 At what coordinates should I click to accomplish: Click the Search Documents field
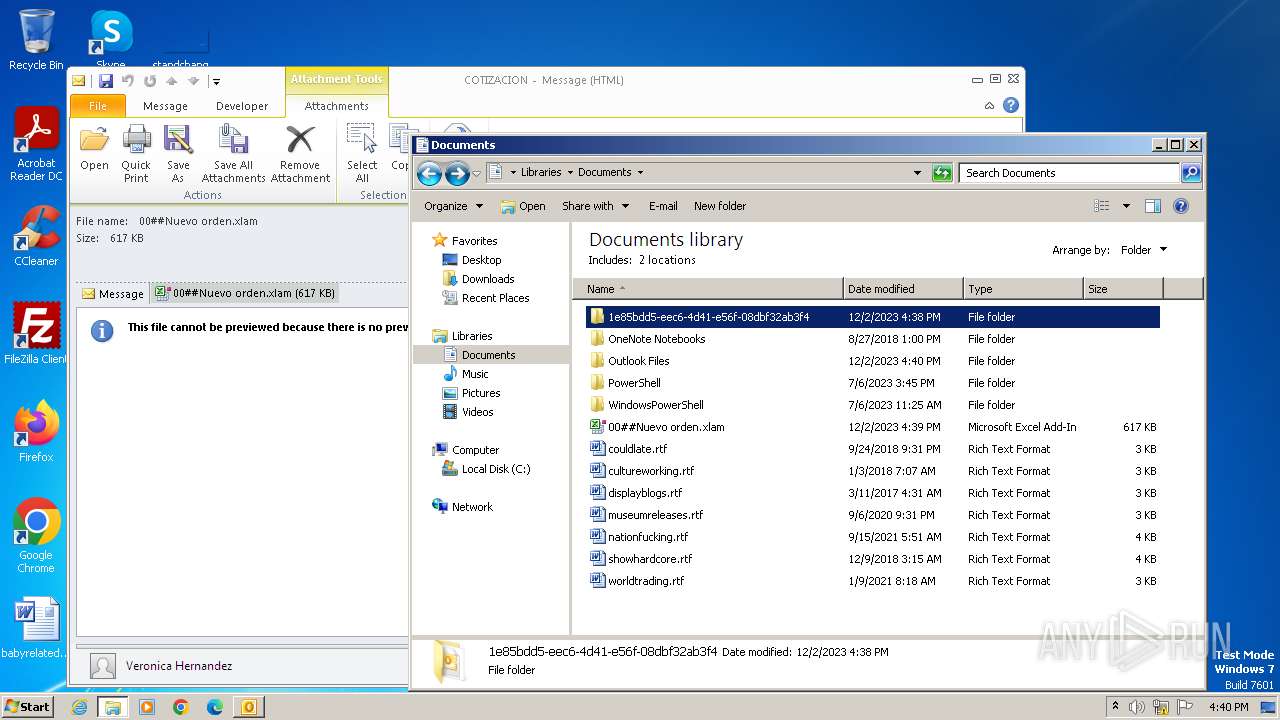[1069, 173]
